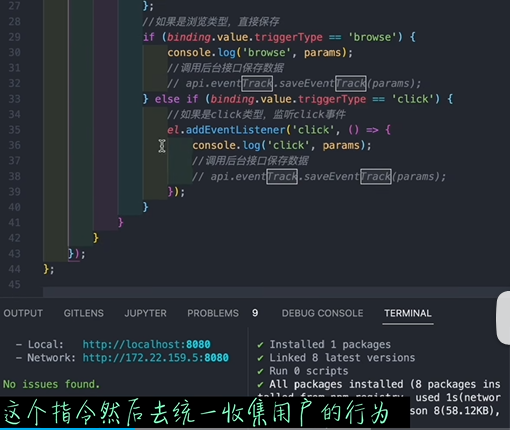Click line number 29 in the gutter

(14, 37)
